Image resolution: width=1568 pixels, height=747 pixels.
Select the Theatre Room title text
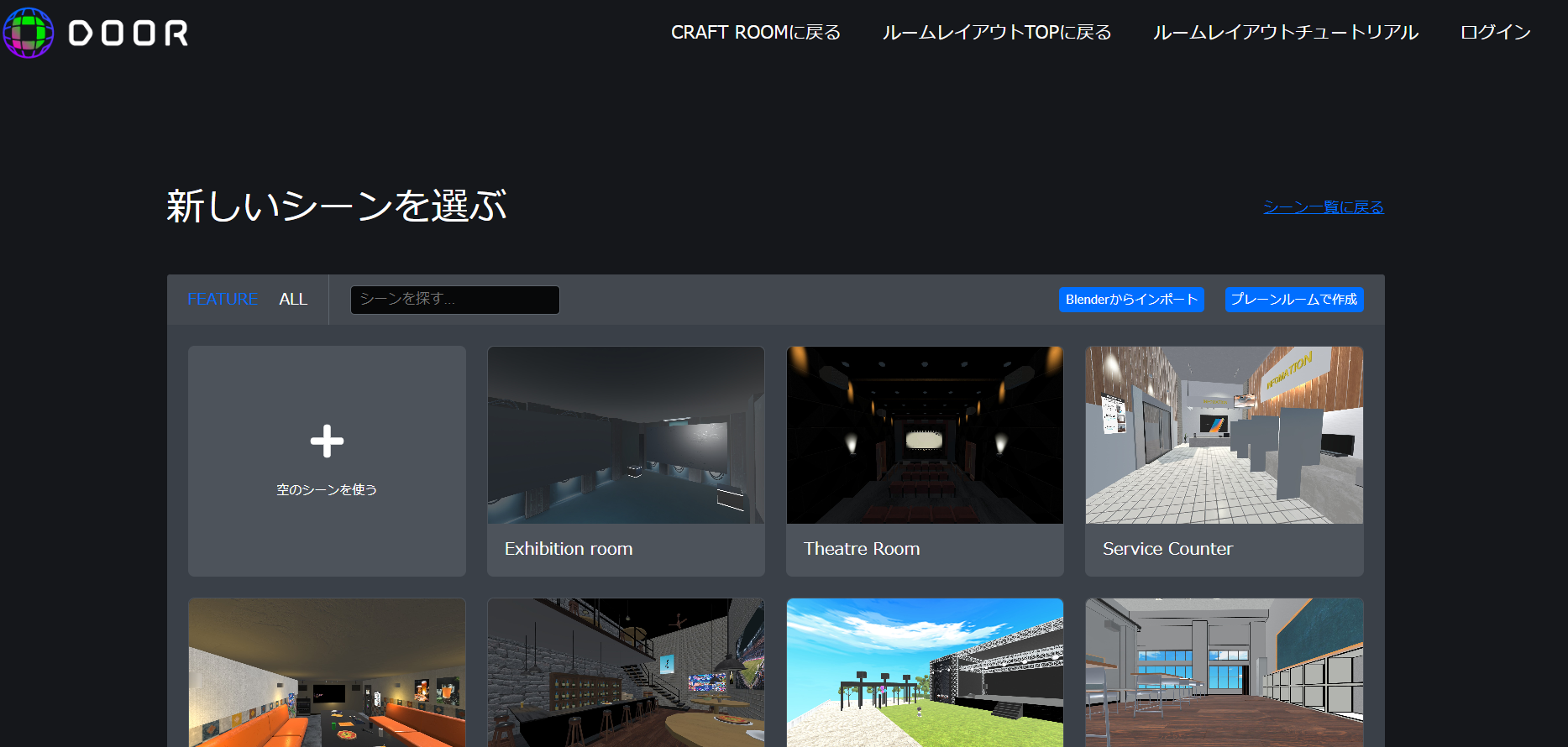coord(862,549)
